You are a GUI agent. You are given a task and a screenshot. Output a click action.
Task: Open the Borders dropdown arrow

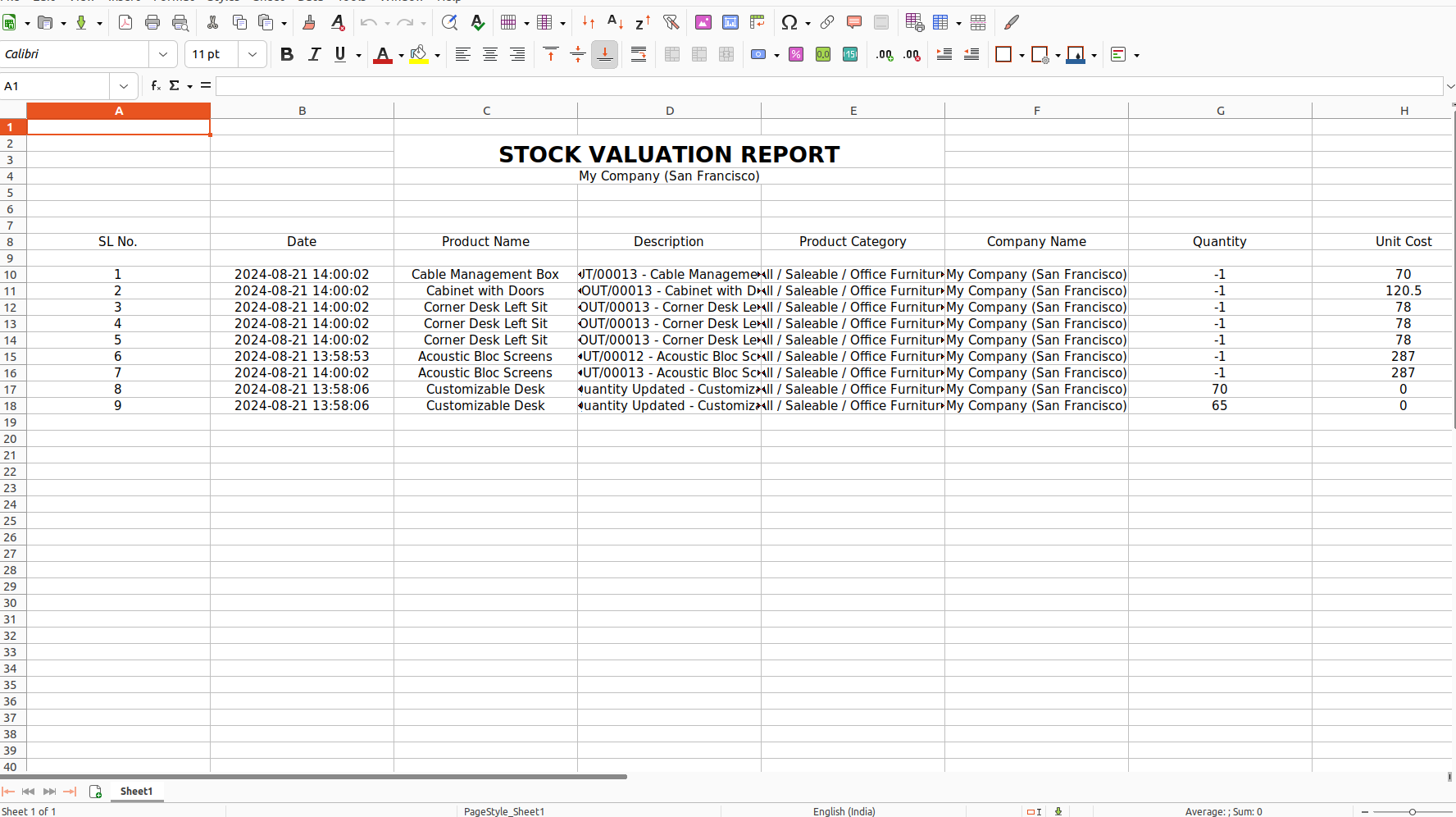click(1021, 55)
